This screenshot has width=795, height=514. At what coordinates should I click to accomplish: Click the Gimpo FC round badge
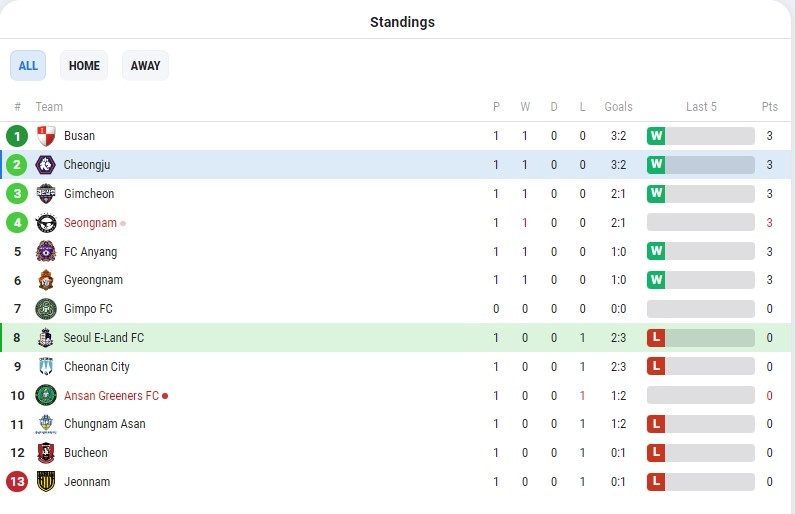tap(46, 309)
